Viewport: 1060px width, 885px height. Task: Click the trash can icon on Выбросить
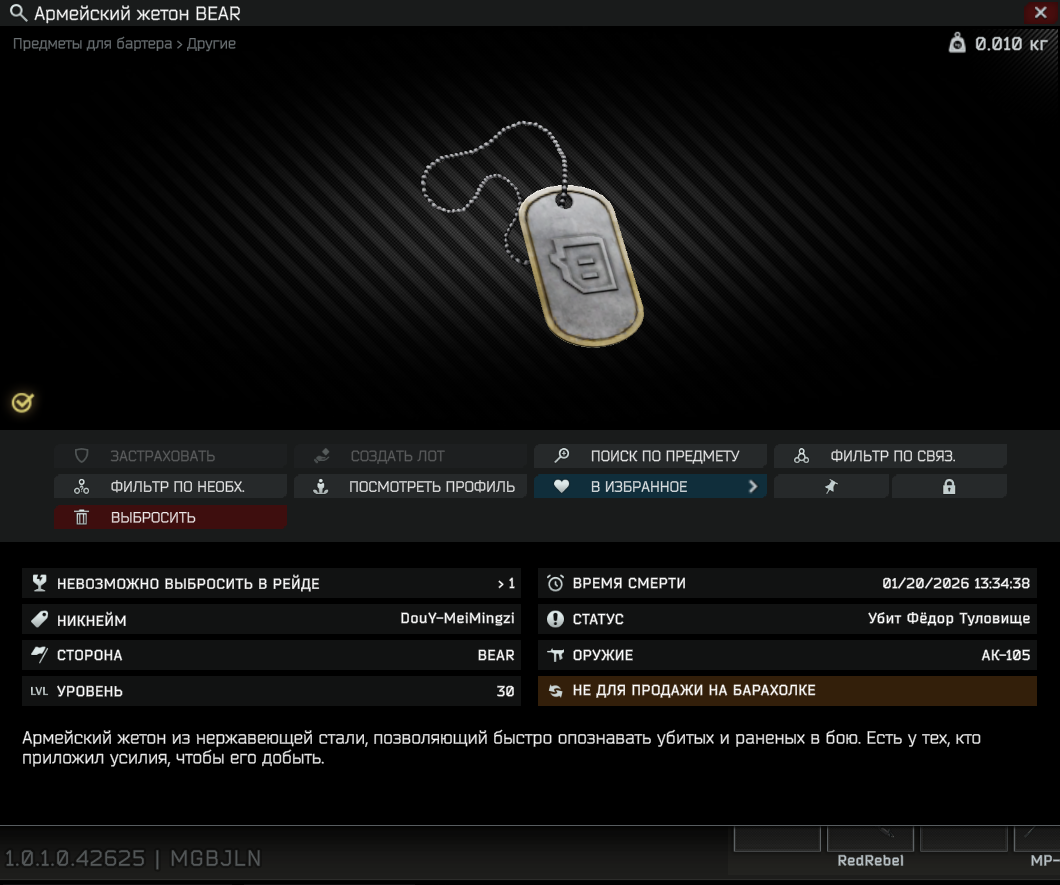[81, 517]
